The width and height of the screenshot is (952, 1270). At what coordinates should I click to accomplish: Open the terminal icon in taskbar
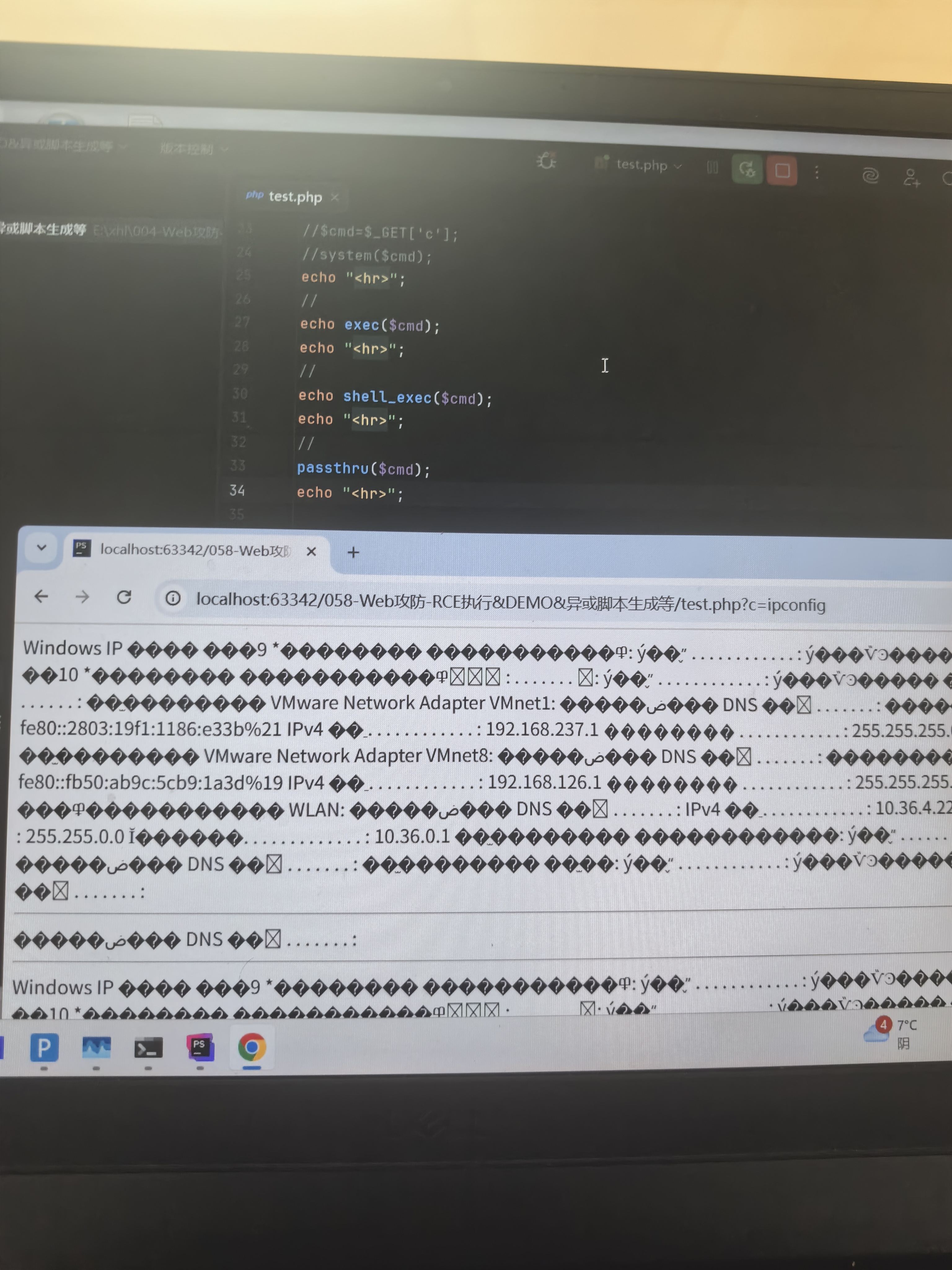(148, 1048)
